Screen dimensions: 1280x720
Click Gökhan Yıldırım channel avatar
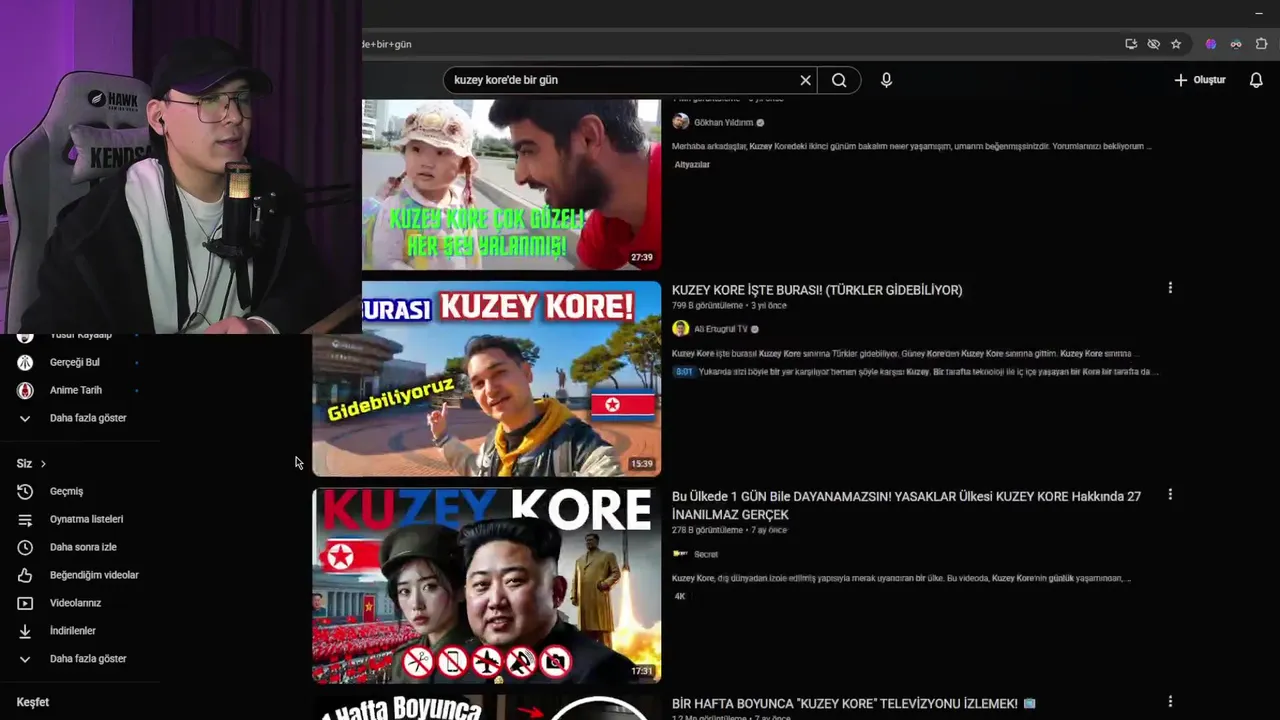[x=681, y=122]
